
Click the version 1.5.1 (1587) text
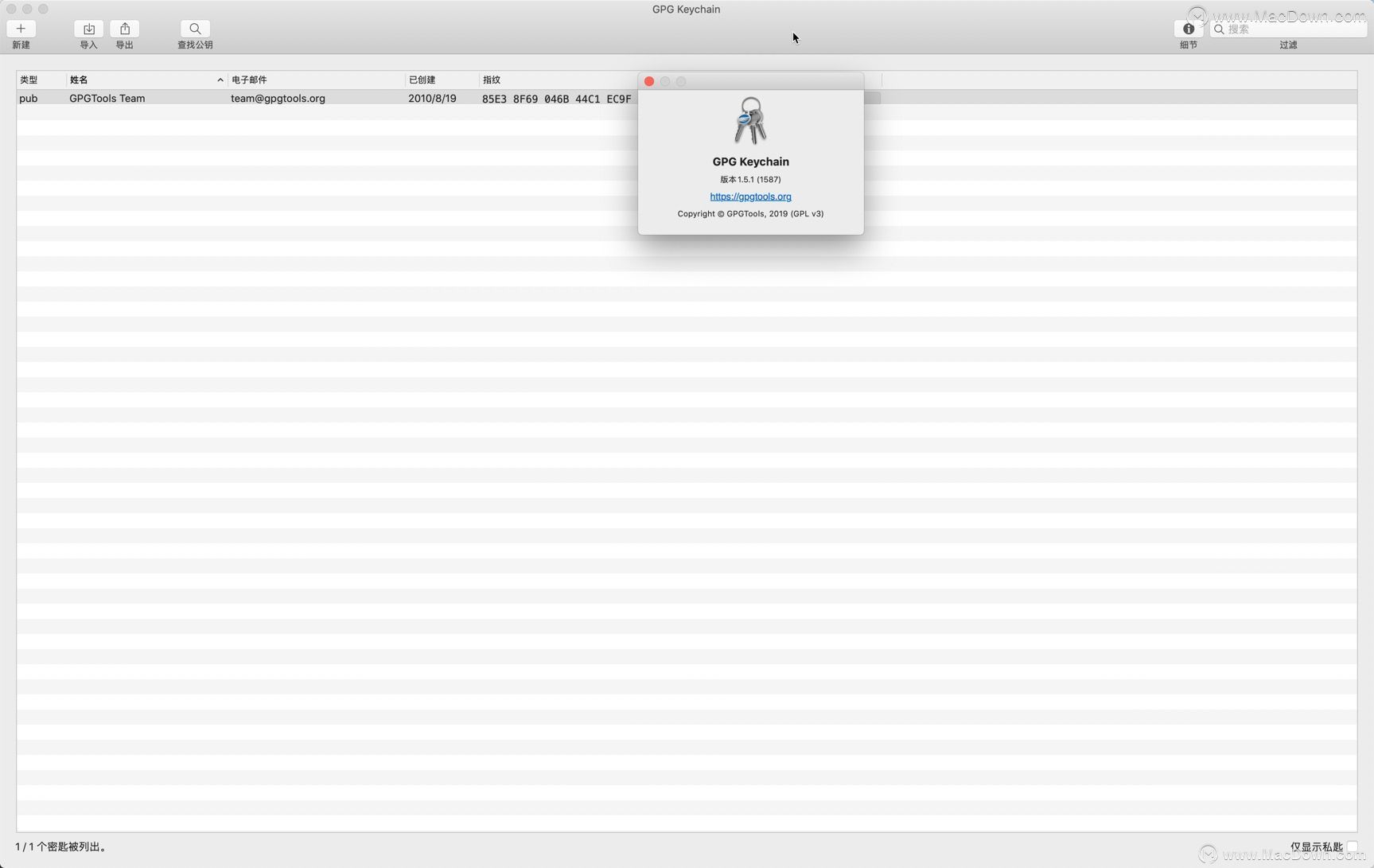pyautogui.click(x=750, y=180)
